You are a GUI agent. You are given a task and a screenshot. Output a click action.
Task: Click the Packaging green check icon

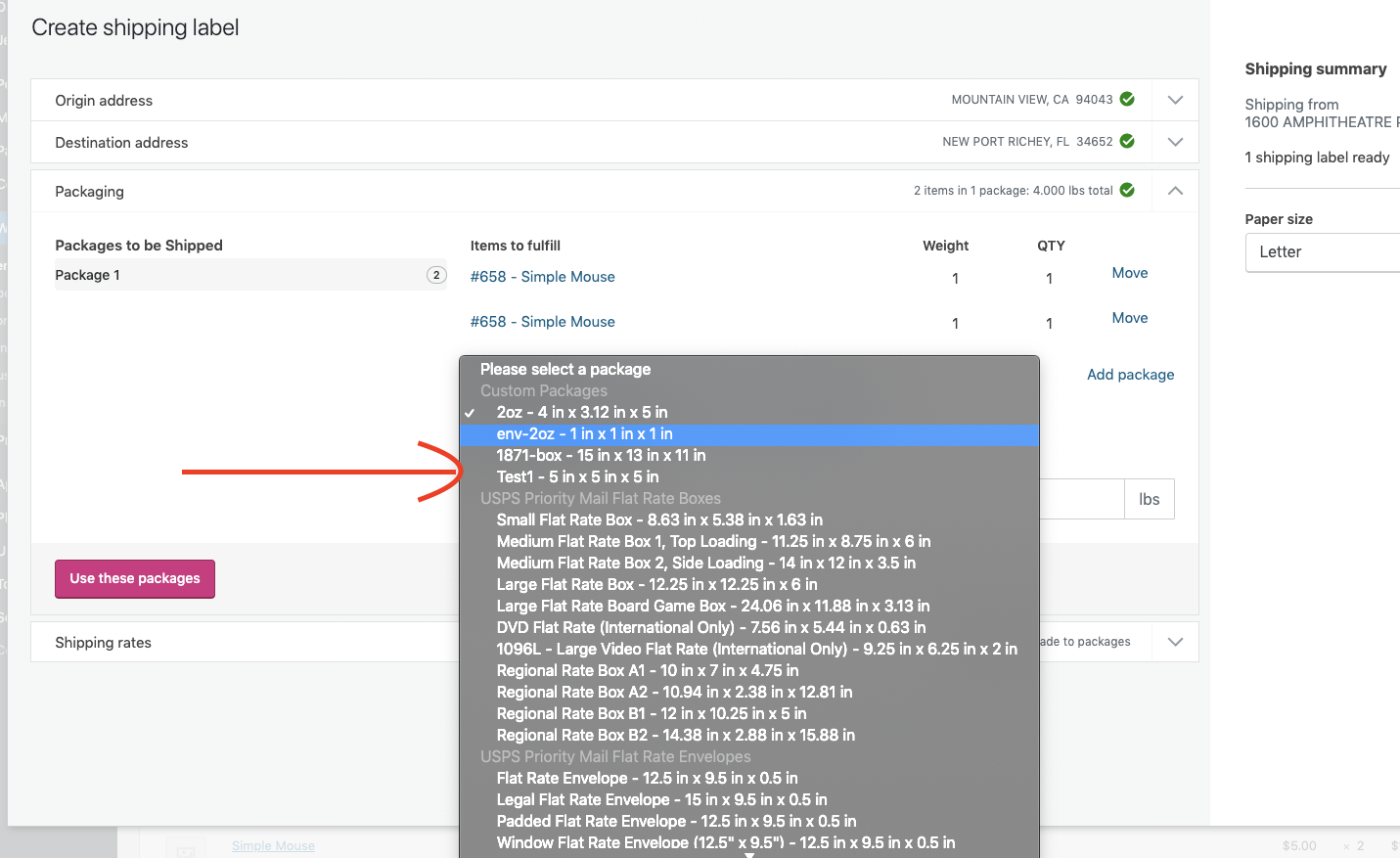tap(1127, 190)
